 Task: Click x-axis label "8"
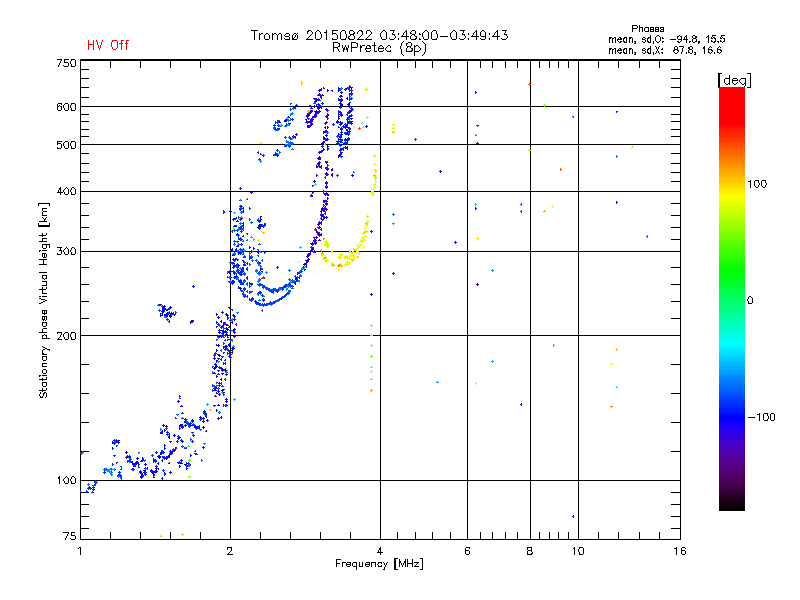click(x=530, y=551)
